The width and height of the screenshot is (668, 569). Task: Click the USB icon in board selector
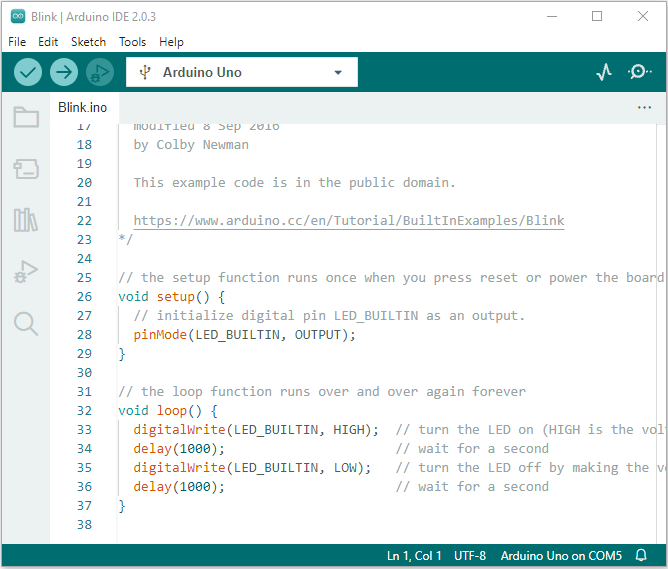pos(145,72)
